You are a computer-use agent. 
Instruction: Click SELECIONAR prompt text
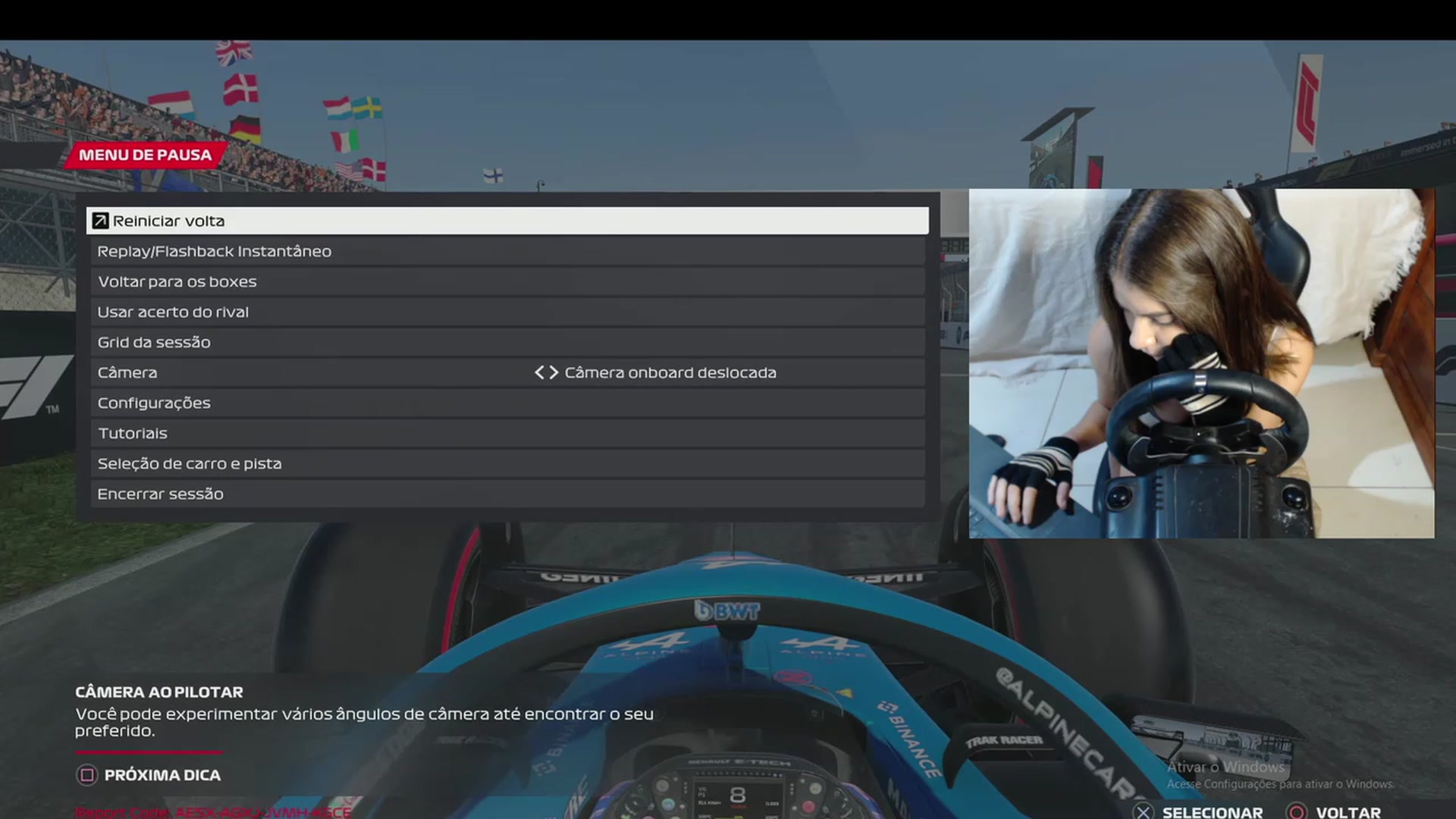[x=1213, y=812]
